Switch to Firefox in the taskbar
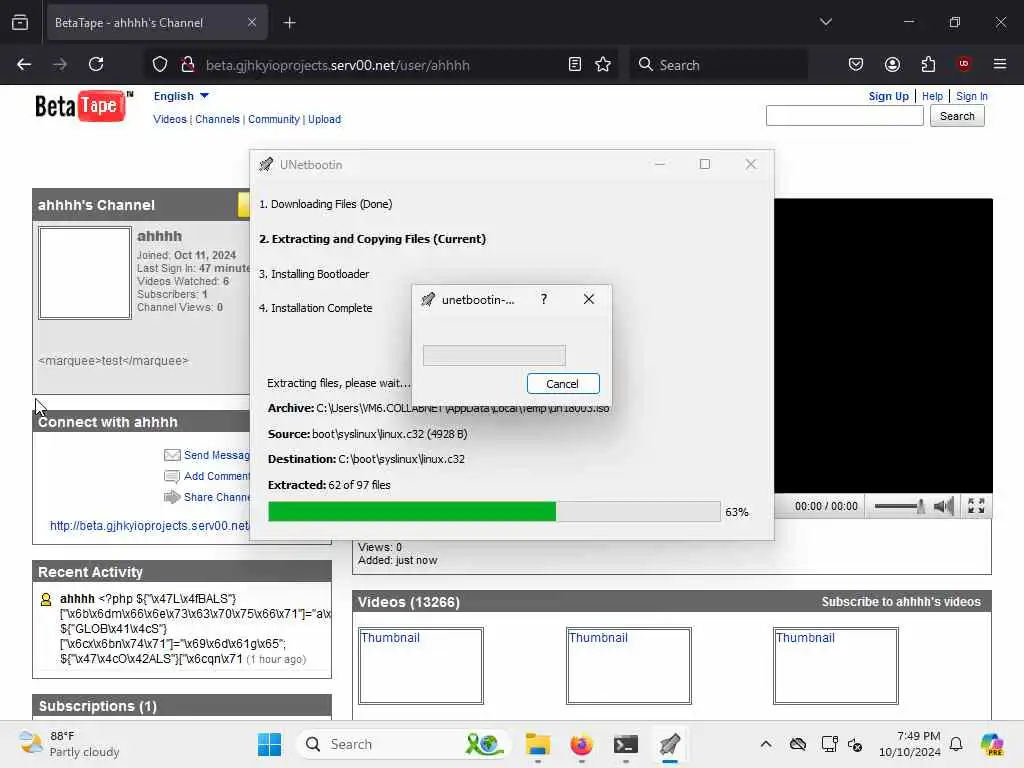Screen dimensions: 1024x768 581,744
